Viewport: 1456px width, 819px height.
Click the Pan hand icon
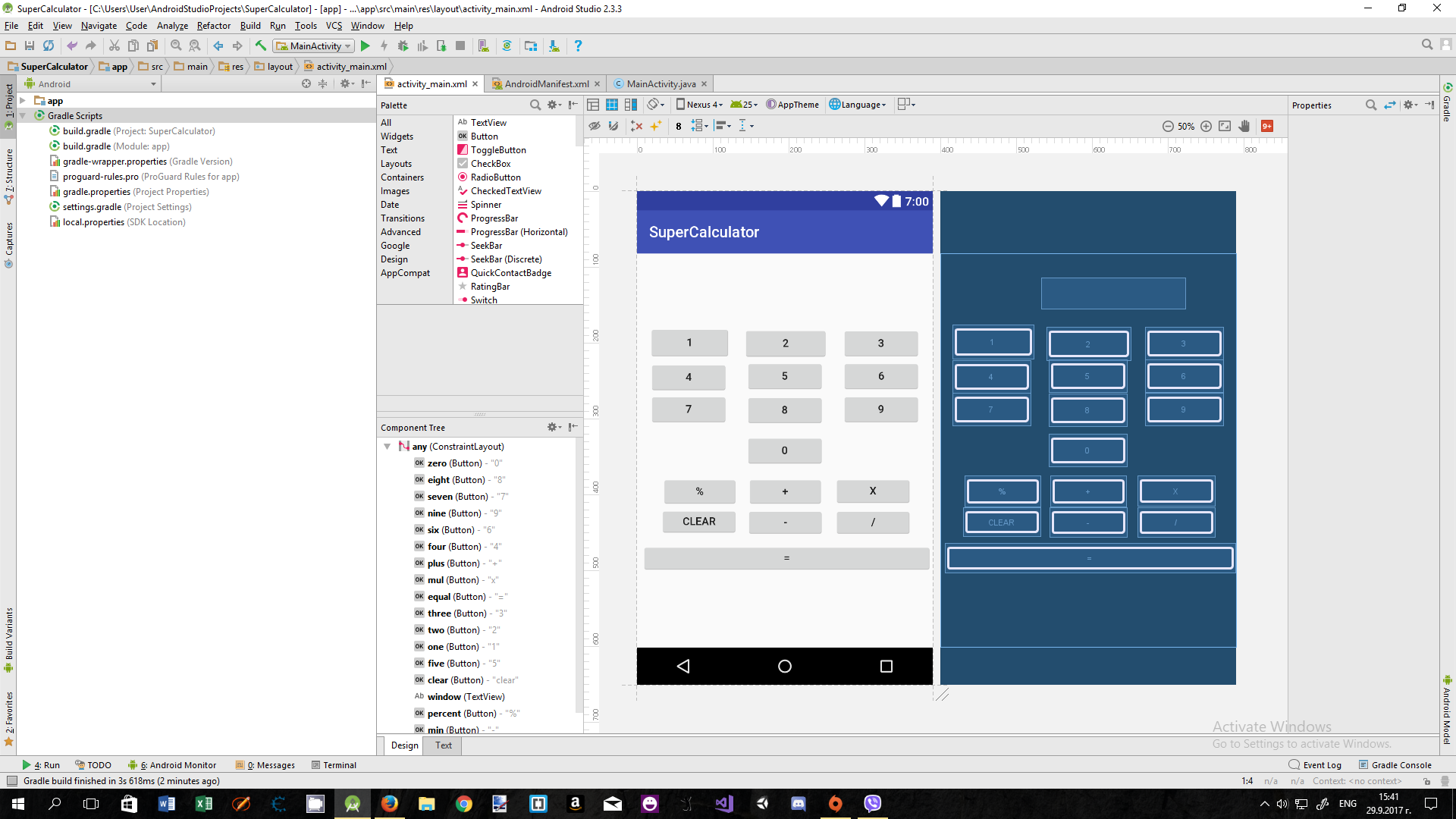pyautogui.click(x=1244, y=126)
